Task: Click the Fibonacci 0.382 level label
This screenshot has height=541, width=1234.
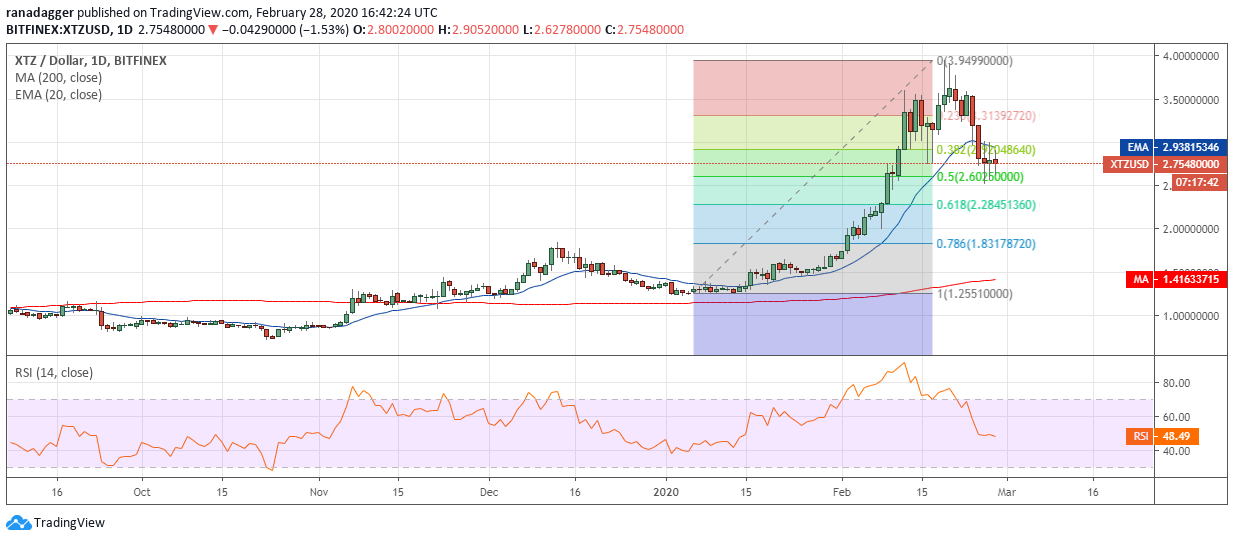Action: point(985,150)
